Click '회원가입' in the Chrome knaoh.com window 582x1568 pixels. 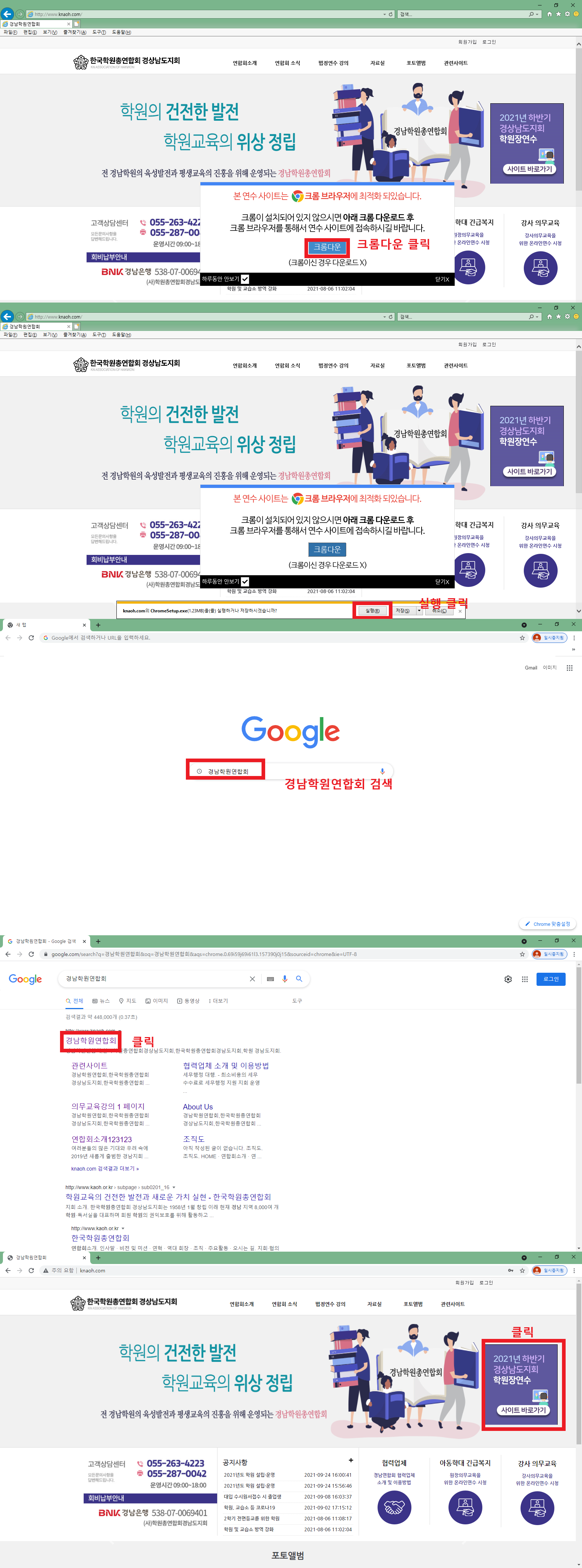[x=464, y=1283]
